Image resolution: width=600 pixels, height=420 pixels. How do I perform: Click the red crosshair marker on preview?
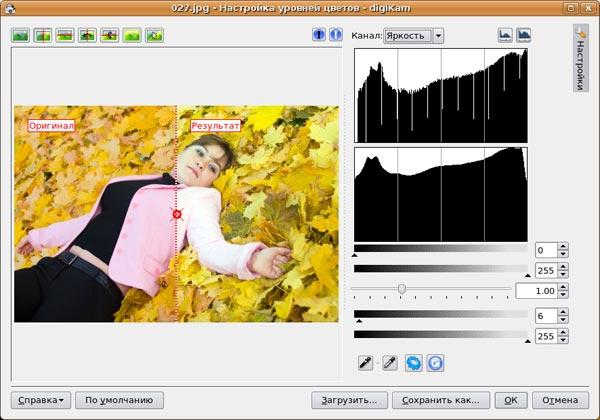coord(177,215)
